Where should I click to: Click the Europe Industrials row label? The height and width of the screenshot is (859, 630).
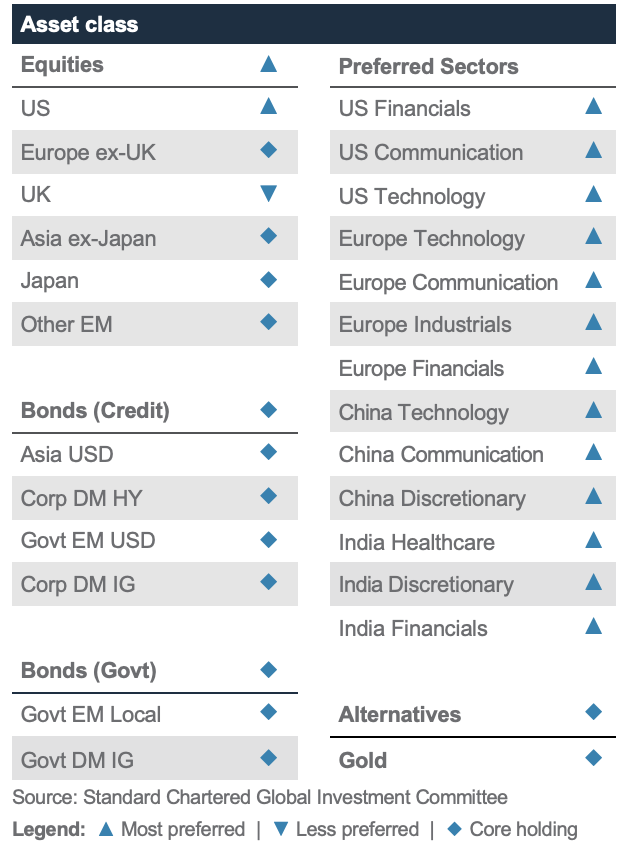pyautogui.click(x=425, y=324)
